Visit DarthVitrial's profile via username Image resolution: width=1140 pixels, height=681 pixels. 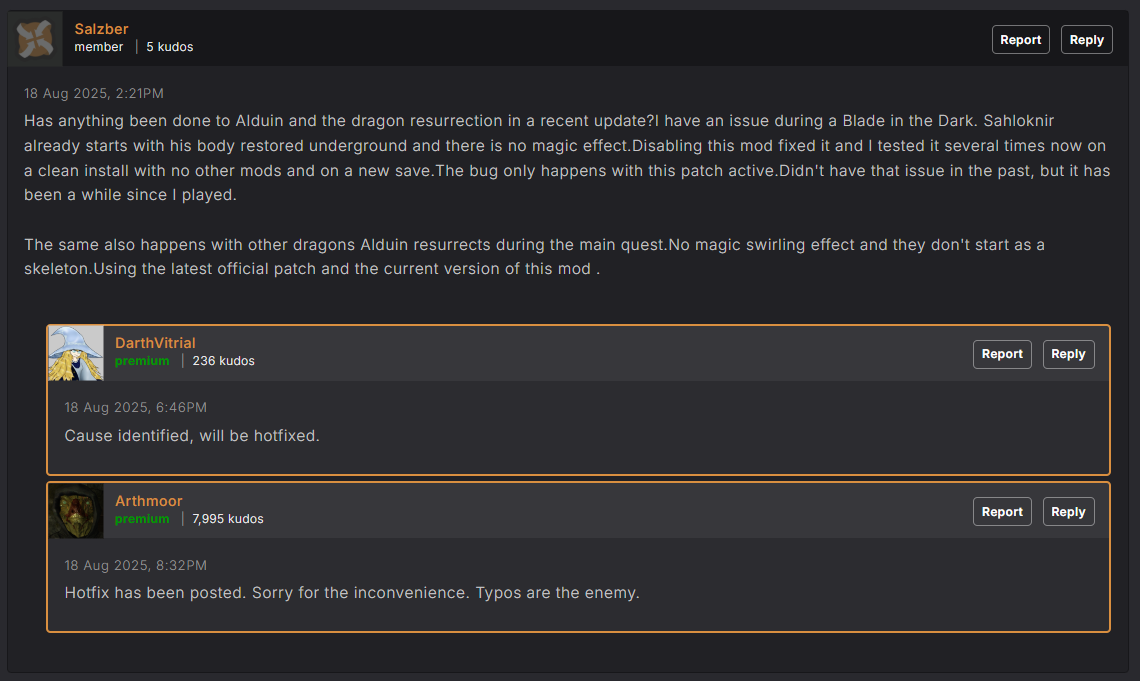[x=155, y=343]
